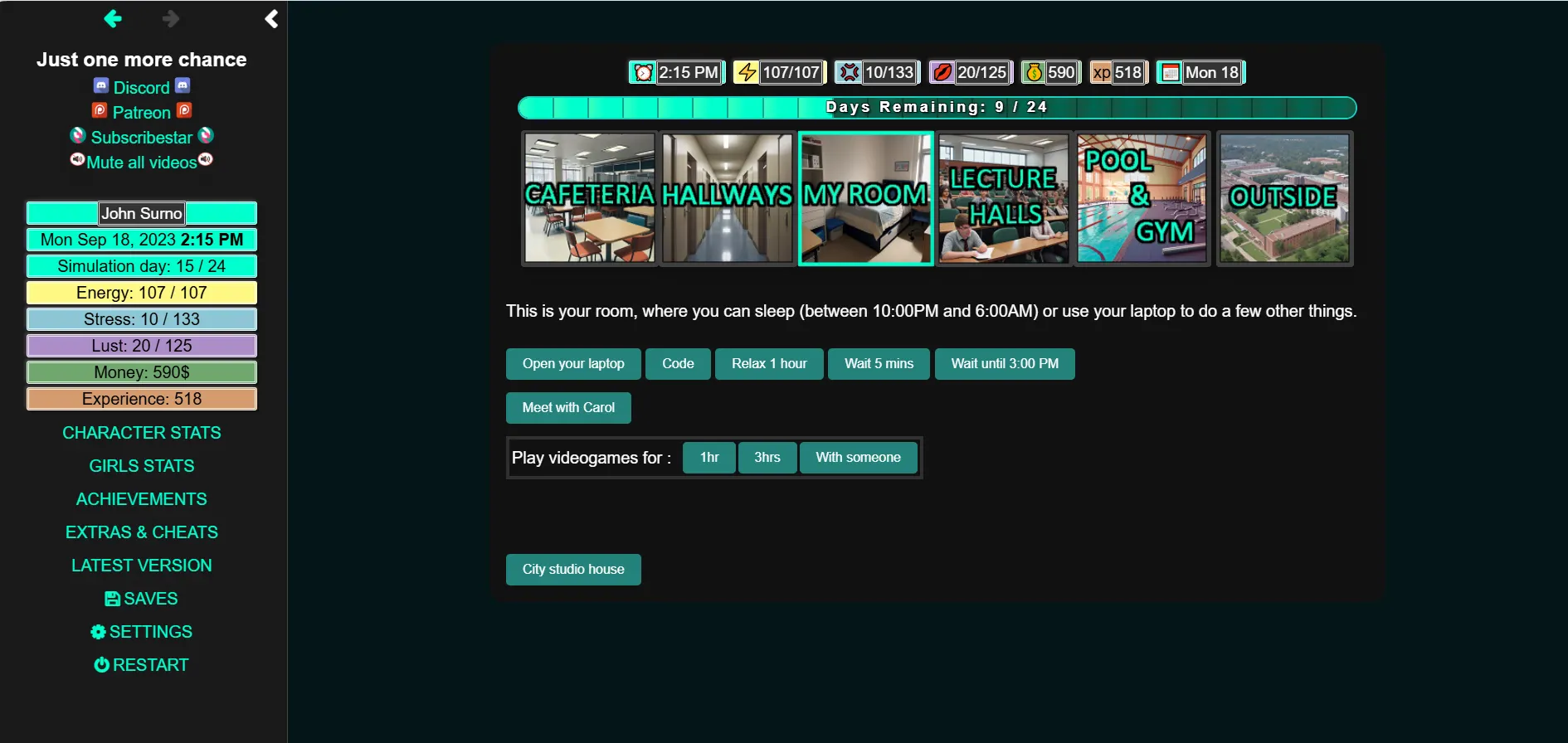Open CHARACTER STATS menu
1568x743 pixels.
coord(142,433)
